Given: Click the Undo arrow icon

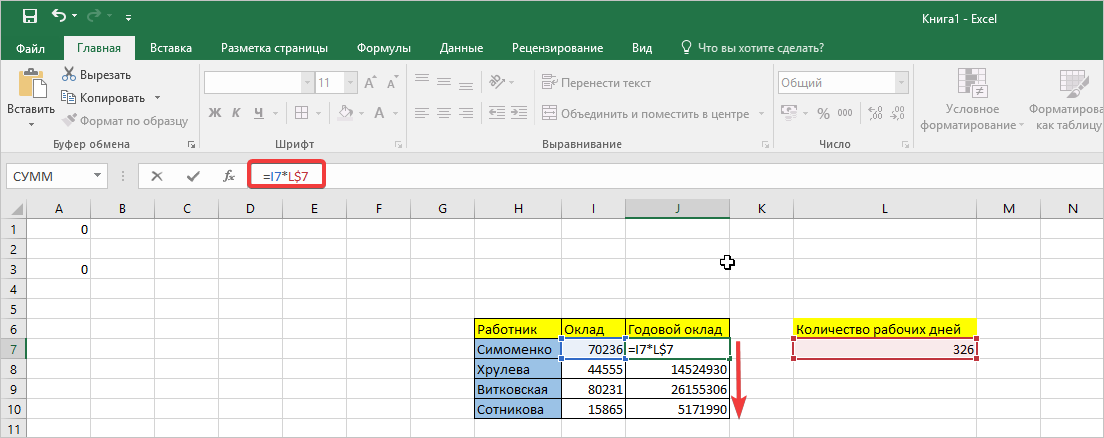Looking at the screenshot, I should pos(59,16).
